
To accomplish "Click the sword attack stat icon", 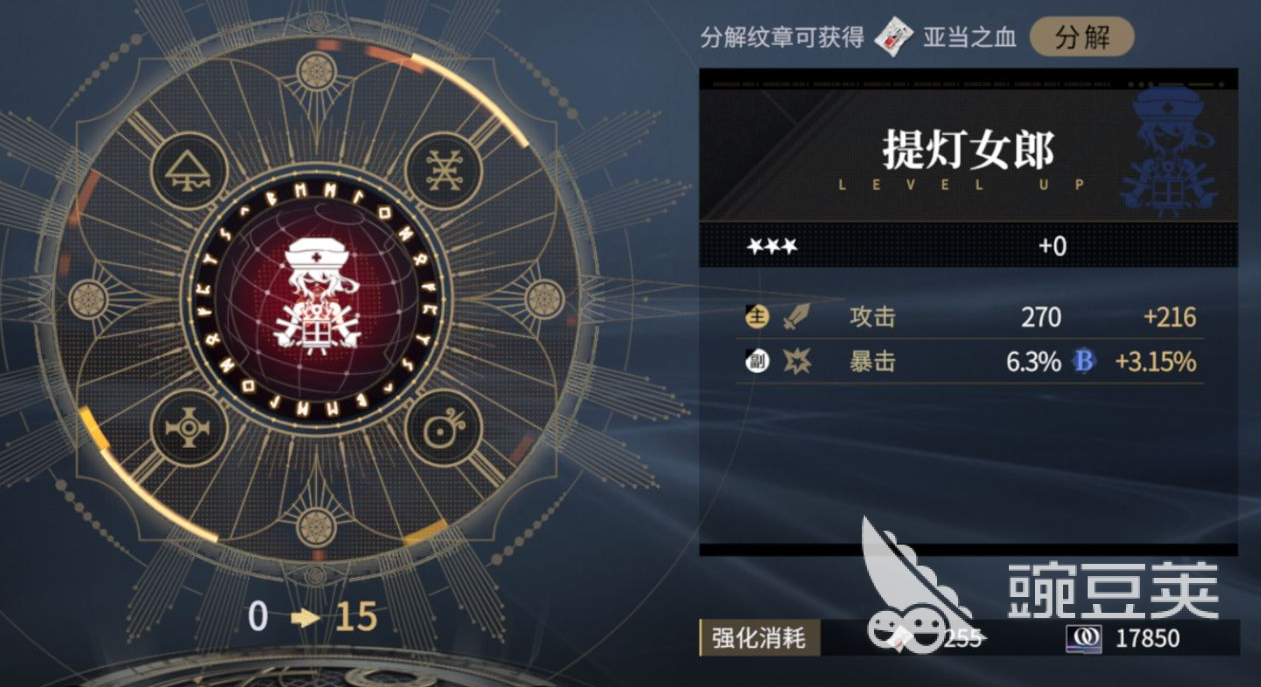I will pos(797,318).
